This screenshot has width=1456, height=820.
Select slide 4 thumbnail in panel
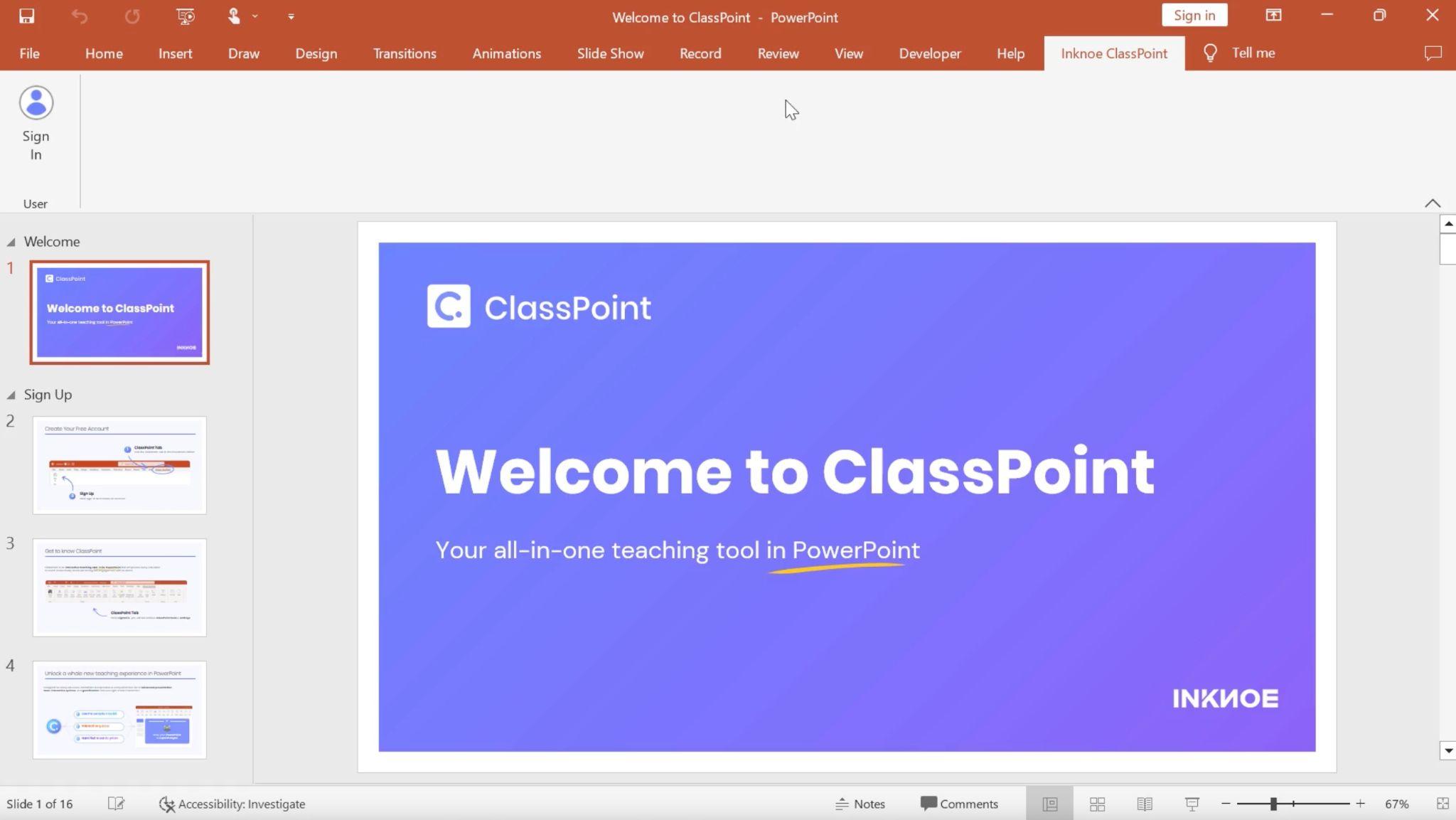click(119, 710)
